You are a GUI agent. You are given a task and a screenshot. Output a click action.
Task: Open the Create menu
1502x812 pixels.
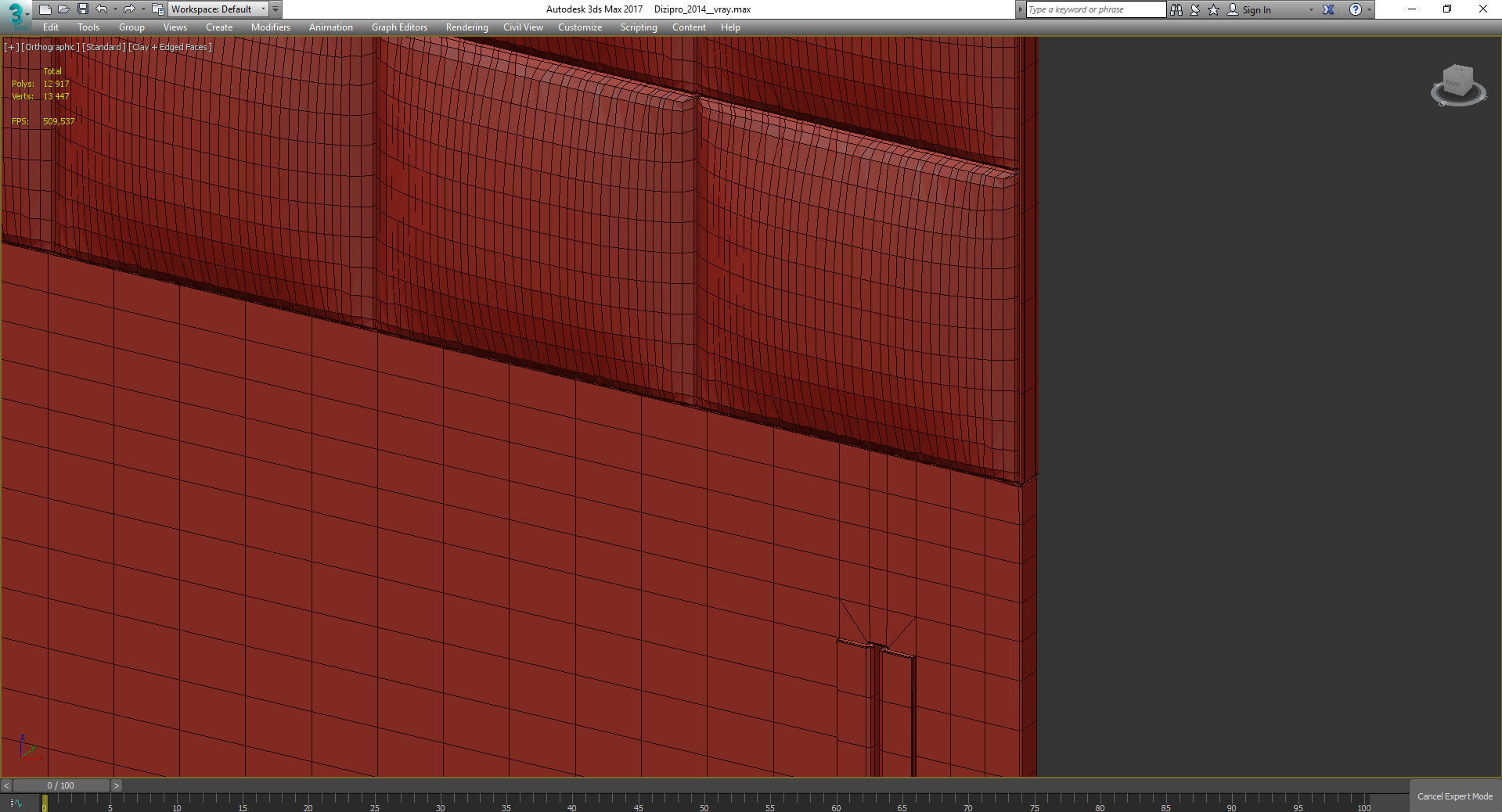[219, 27]
